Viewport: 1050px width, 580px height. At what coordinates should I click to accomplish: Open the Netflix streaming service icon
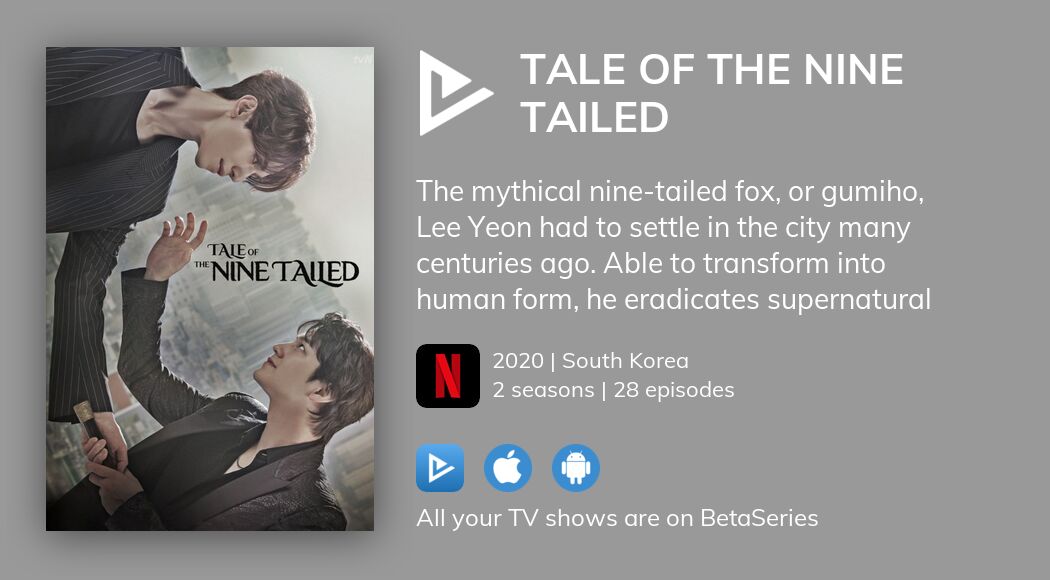447,376
